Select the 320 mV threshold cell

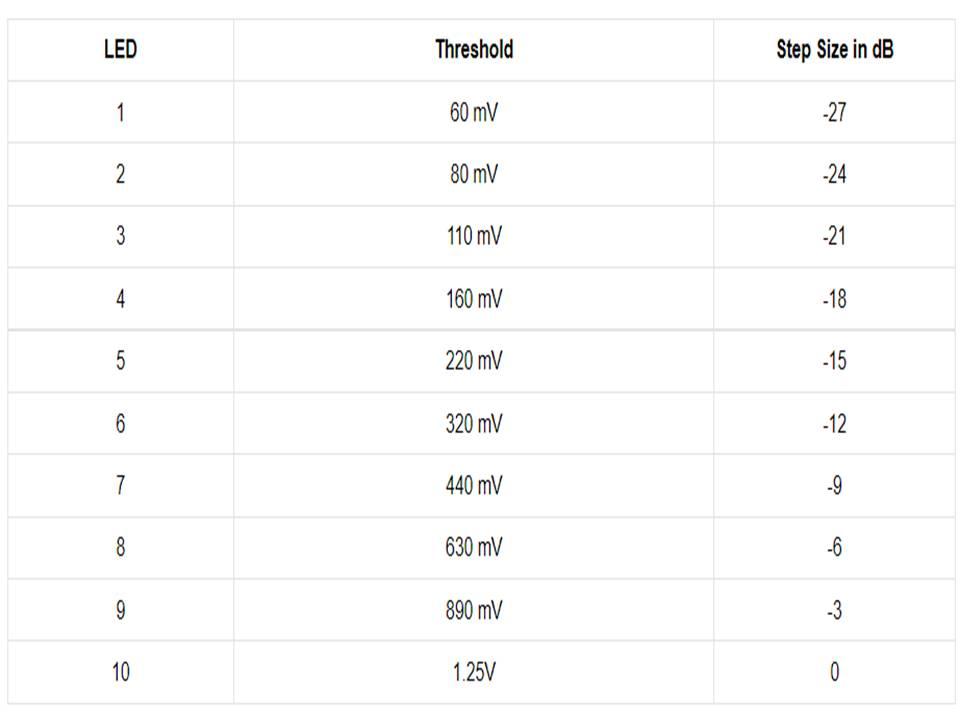[x=474, y=423]
